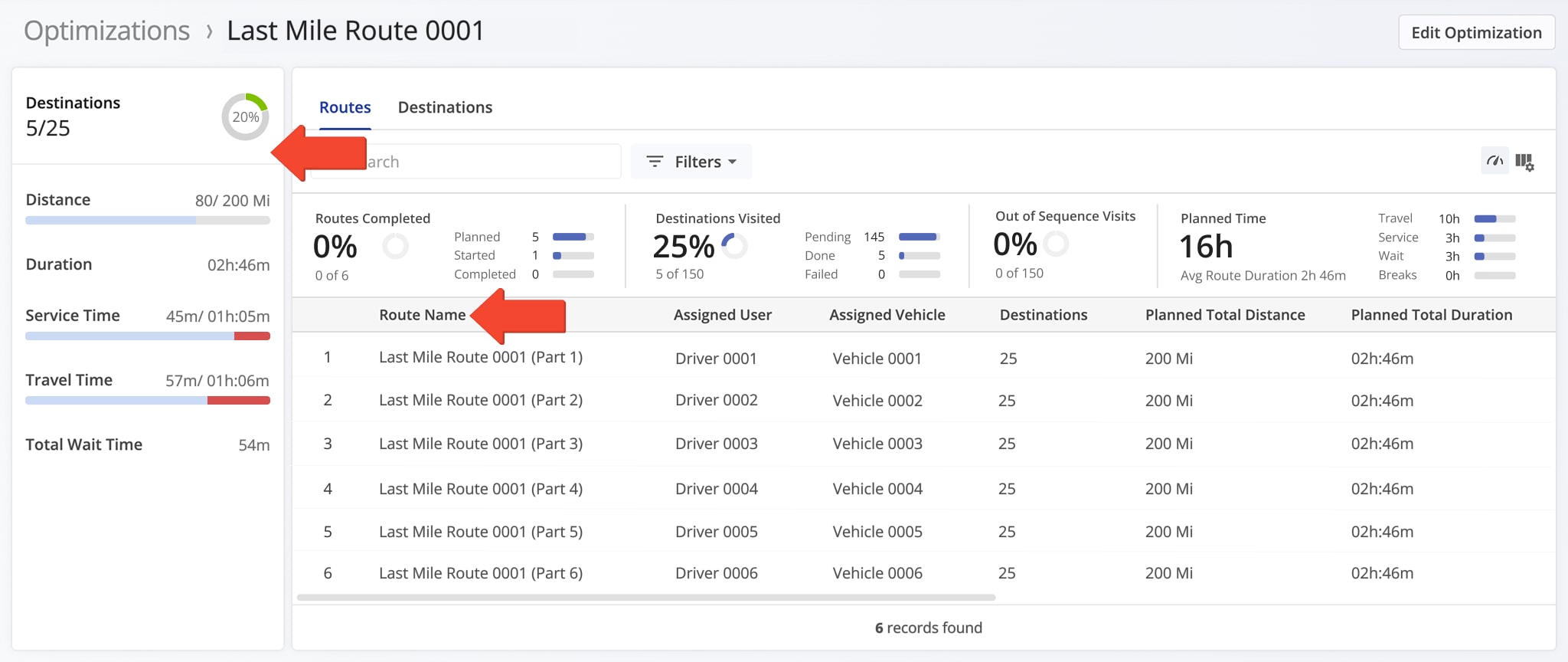Viewport: 1568px width, 662px height.
Task: Sort by Destinations column header
Action: [x=1043, y=315]
